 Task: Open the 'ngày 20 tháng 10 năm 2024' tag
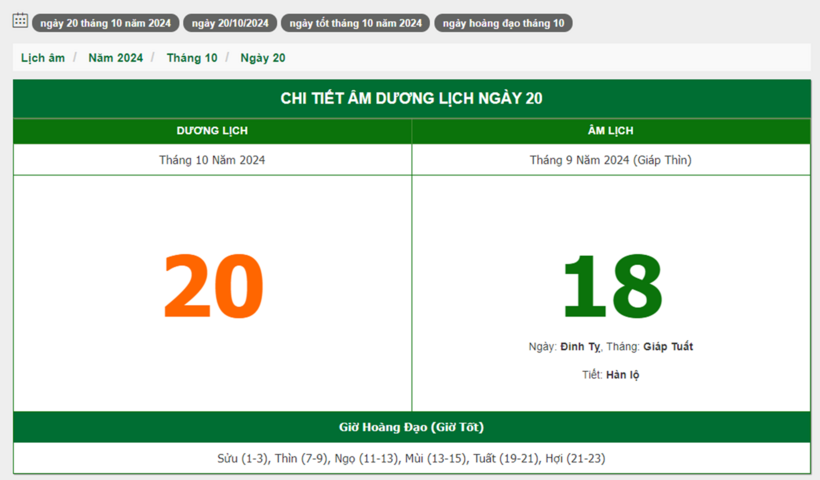point(105,23)
